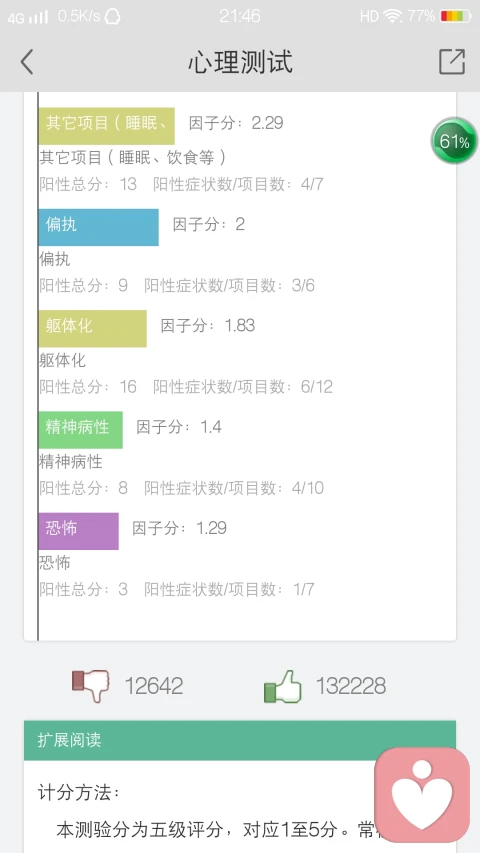Tap the 计分方法 heading text
This screenshot has width=480, height=853.
point(79,793)
